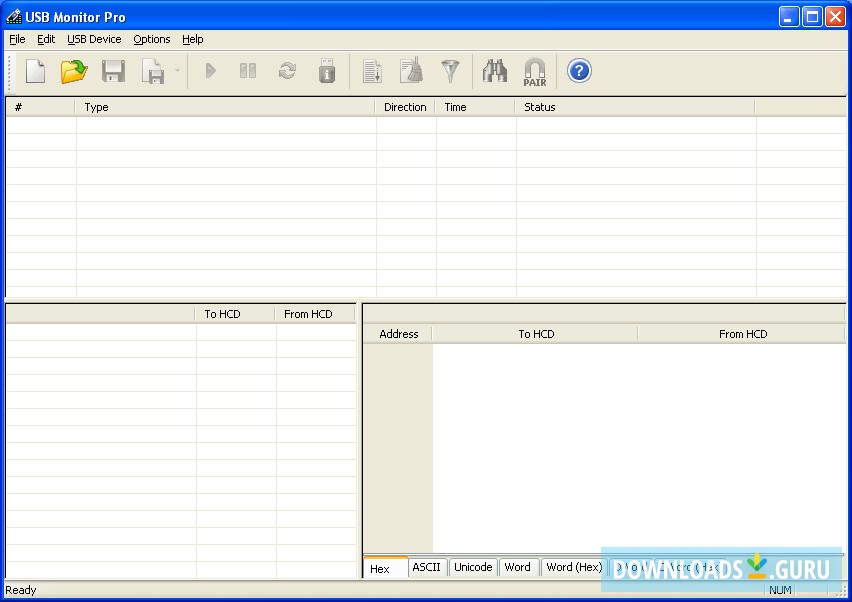Open the File menu
This screenshot has height=602, width=852.
tap(17, 39)
